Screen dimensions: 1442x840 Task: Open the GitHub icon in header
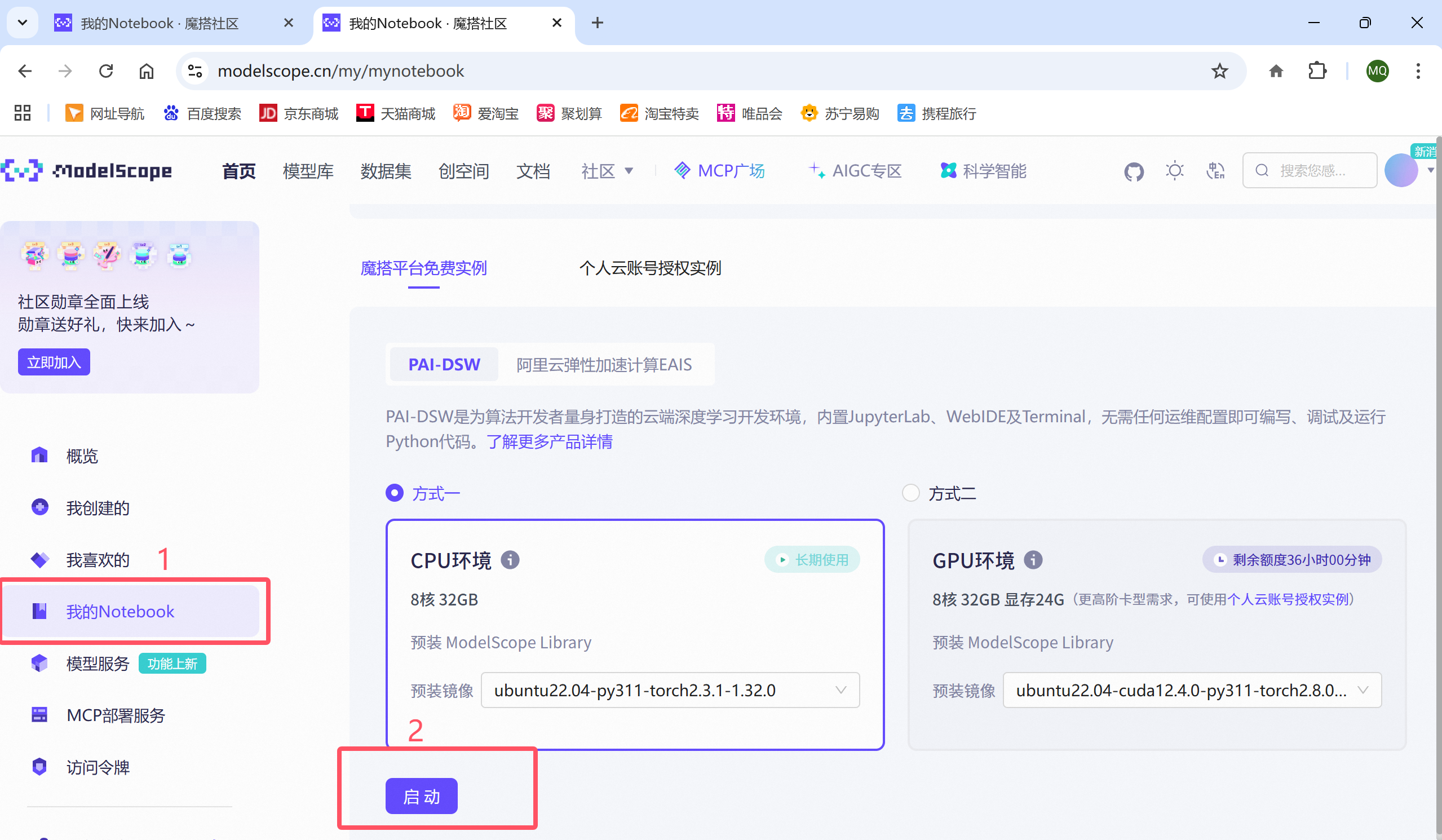(1133, 171)
